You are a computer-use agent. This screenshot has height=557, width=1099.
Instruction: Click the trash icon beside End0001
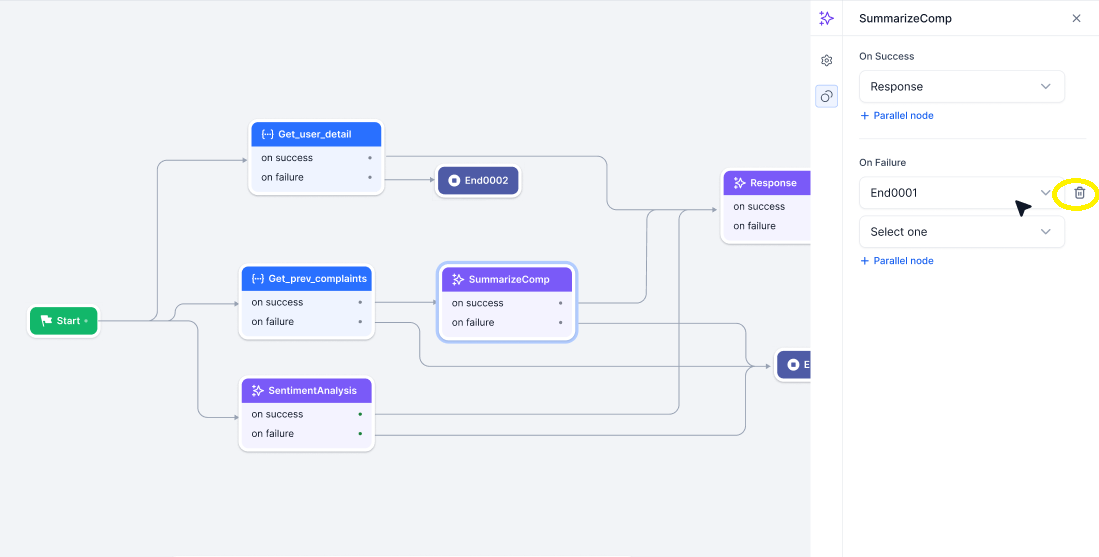pyautogui.click(x=1079, y=193)
